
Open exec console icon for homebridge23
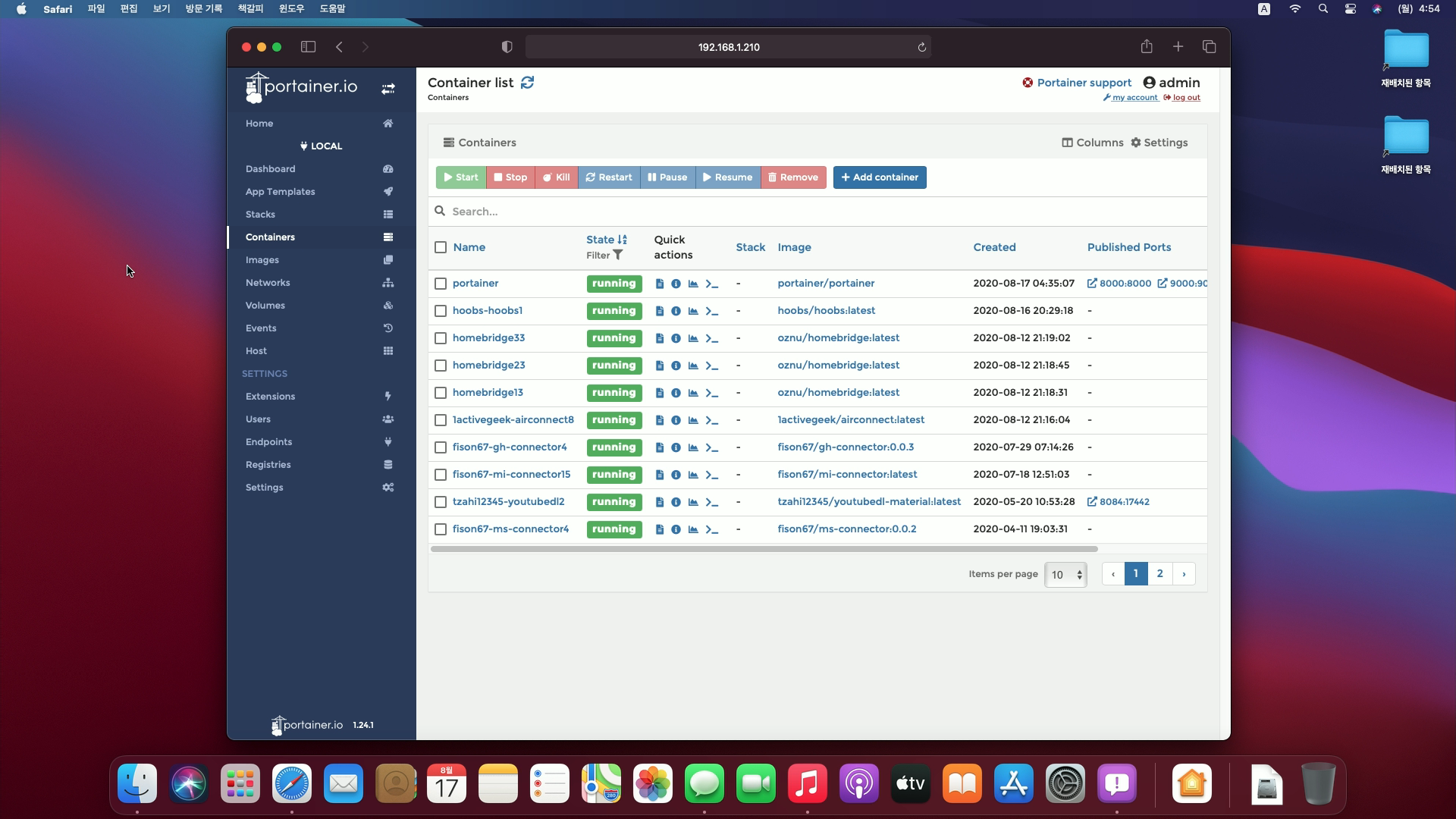click(711, 366)
